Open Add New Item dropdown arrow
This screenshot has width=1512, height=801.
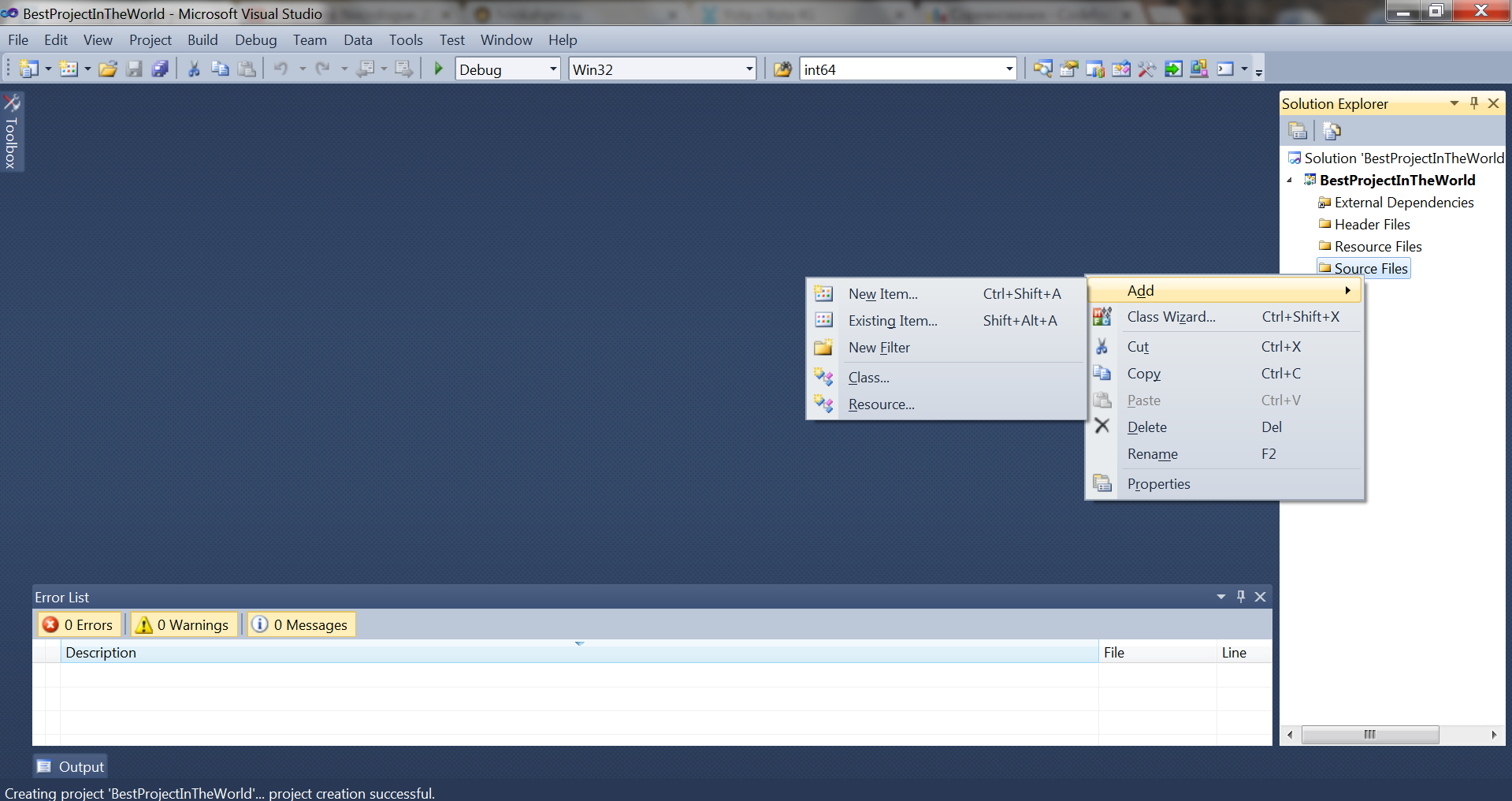point(87,69)
